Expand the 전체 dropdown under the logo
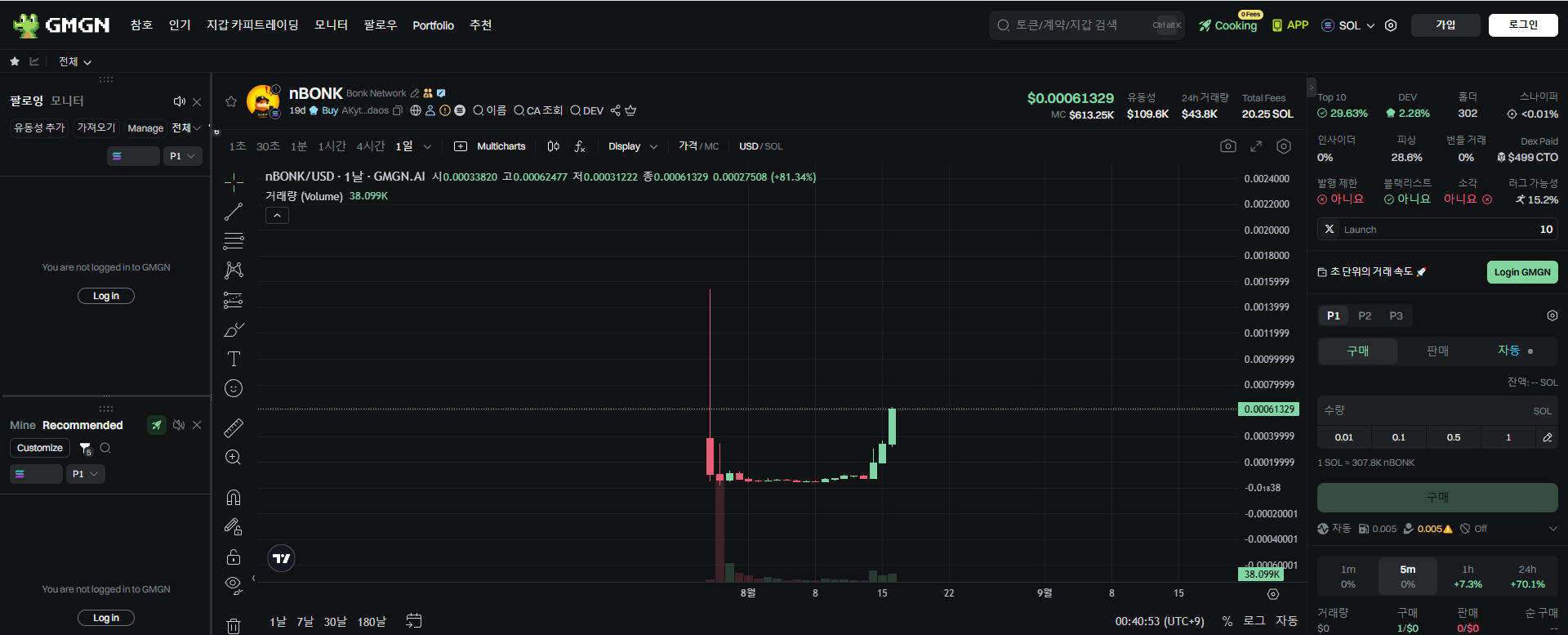1568x635 pixels. (x=75, y=62)
